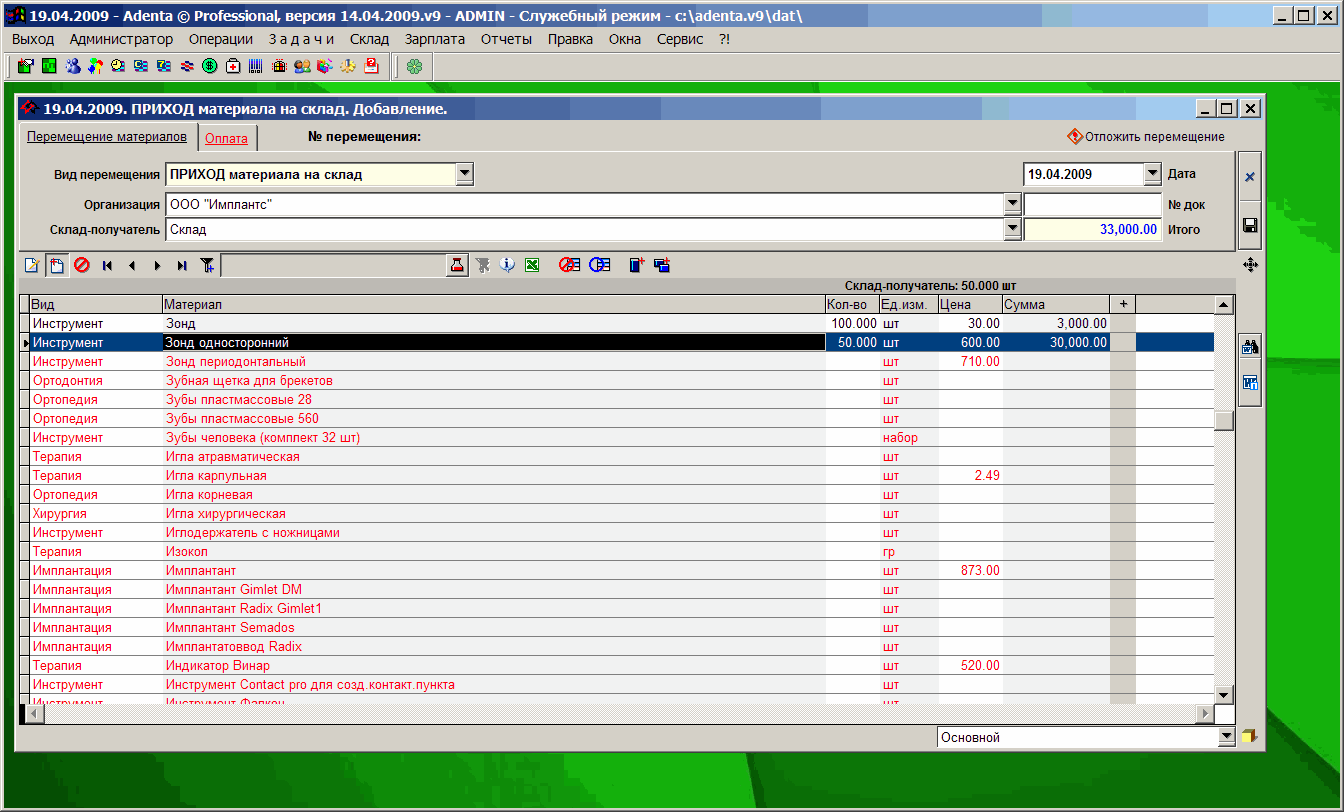Screen dimensions: 1344x812
Task: Click the red flask icon beside search field
Action: pyautogui.click(x=457, y=265)
